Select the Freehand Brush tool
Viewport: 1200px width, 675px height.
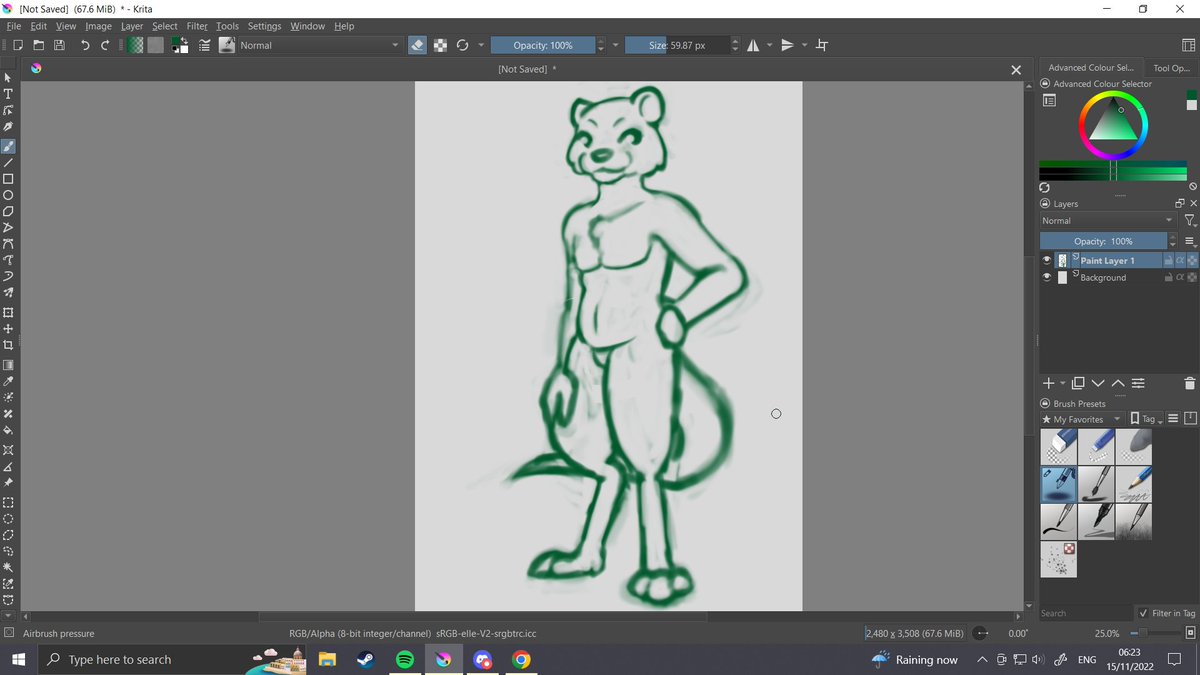click(7, 145)
